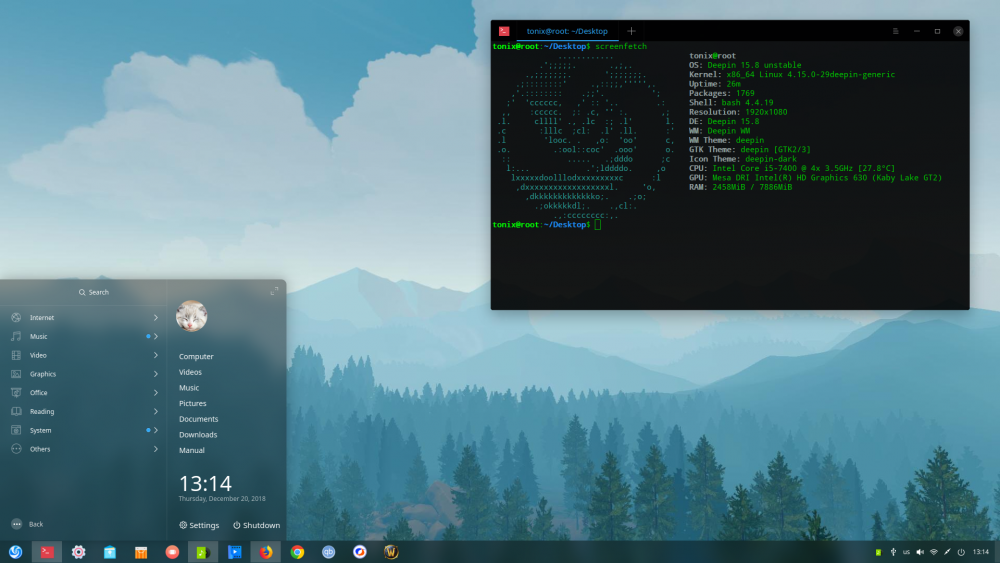The height and width of the screenshot is (563, 1000).
Task: Focus the launcher Search field
Action: click(x=94, y=292)
